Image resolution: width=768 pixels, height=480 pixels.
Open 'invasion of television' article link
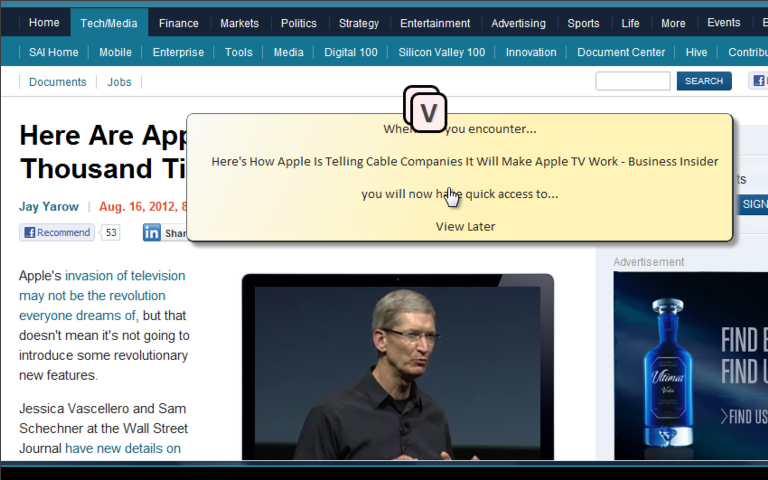pos(125,276)
